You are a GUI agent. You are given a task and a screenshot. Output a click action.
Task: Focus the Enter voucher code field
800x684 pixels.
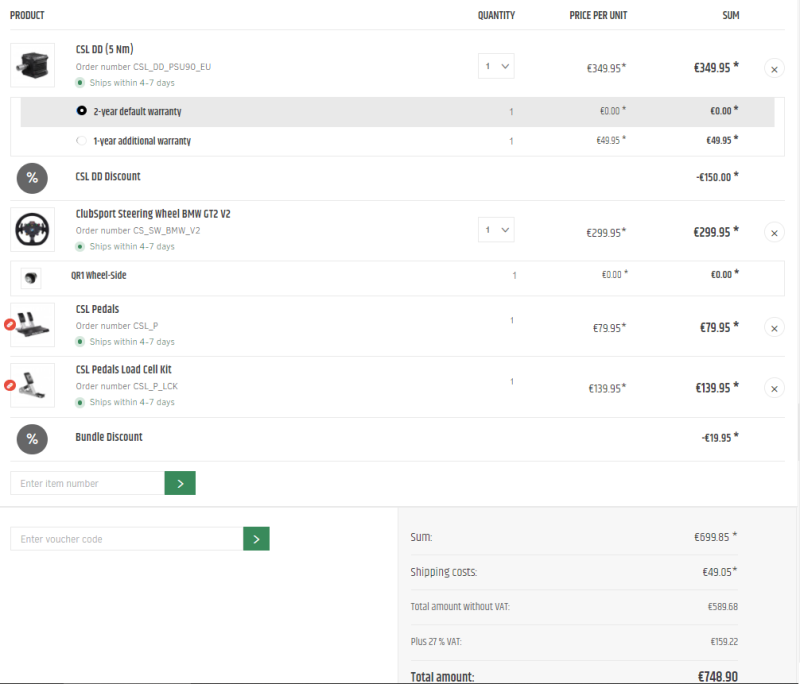click(x=127, y=539)
